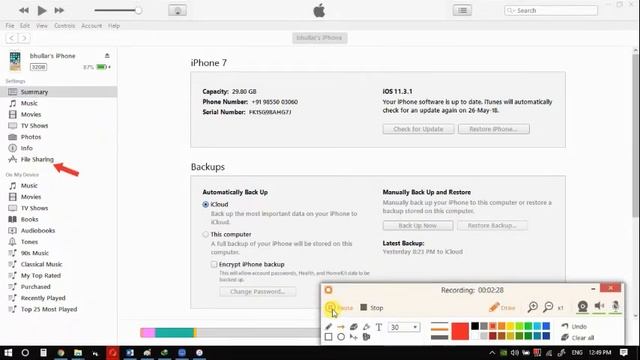The image size is (640, 360).
Task: Select the ellipse shape tool
Action: 341,337
